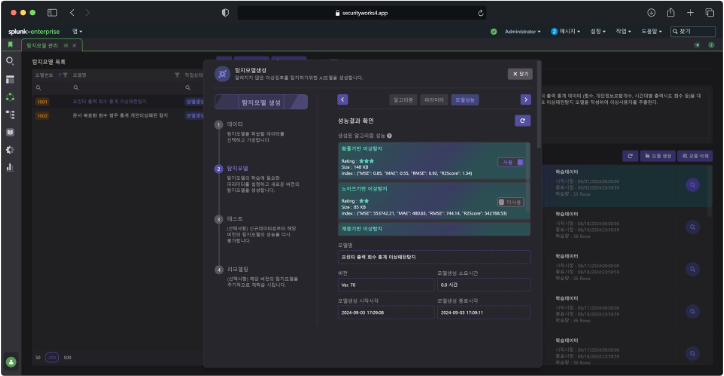Click the info icon beside algorithm performance label
Image resolution: width=724 pixels, height=376 pixels.
click(389, 136)
